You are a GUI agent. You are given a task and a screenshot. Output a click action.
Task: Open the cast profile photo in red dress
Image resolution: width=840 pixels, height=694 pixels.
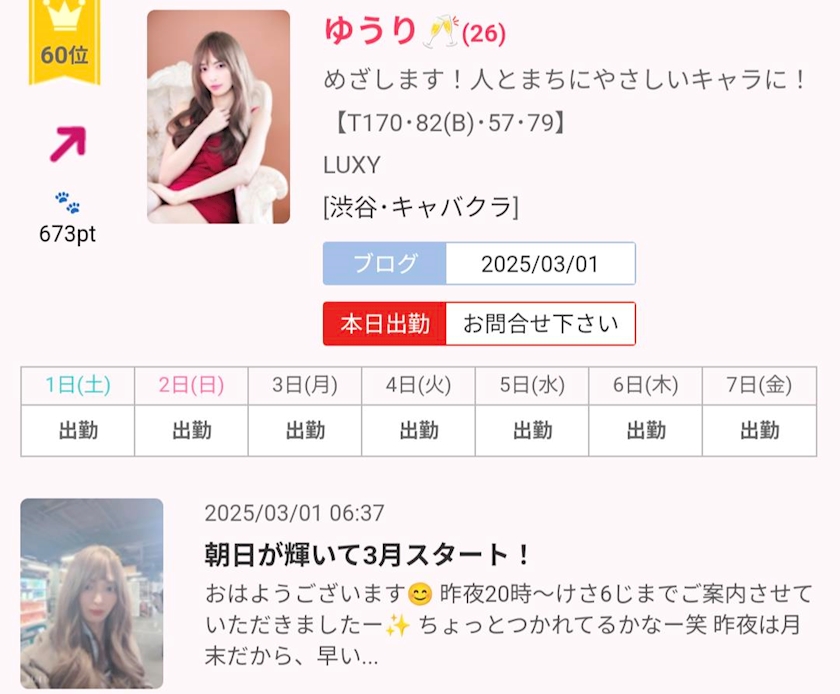click(219, 117)
